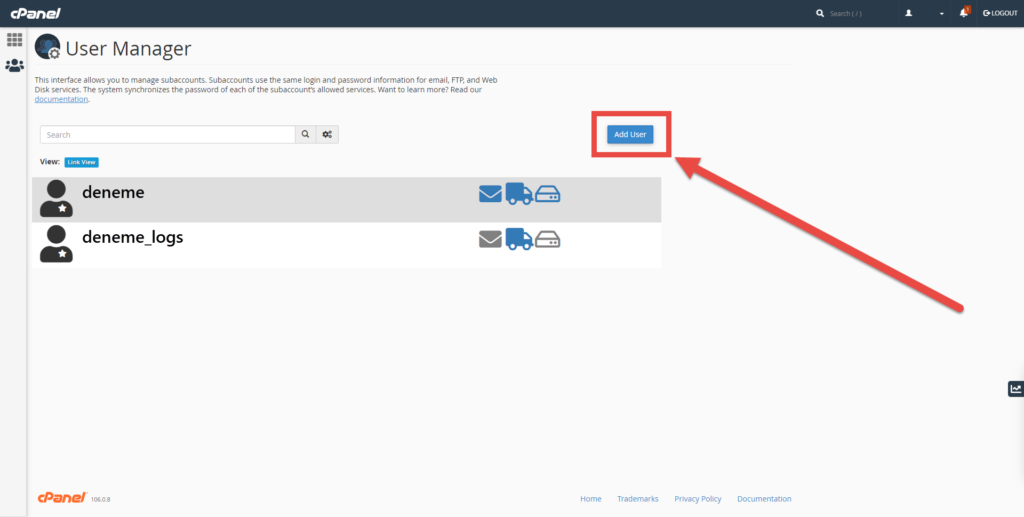Focus the subaccount Search input field
The image size is (1024, 517).
[x=167, y=134]
